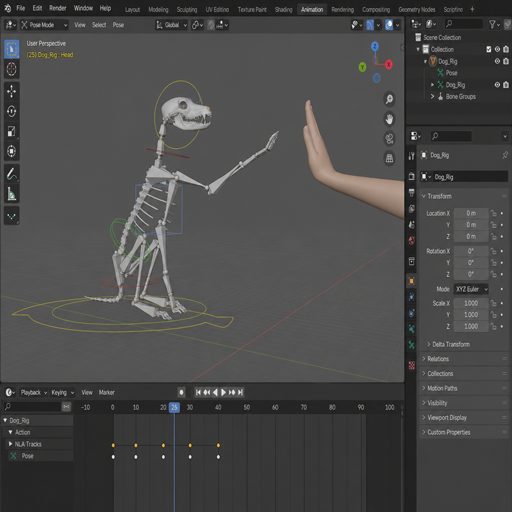Click the Location X value field
Viewport: 512px width, 512px height.
(471, 213)
